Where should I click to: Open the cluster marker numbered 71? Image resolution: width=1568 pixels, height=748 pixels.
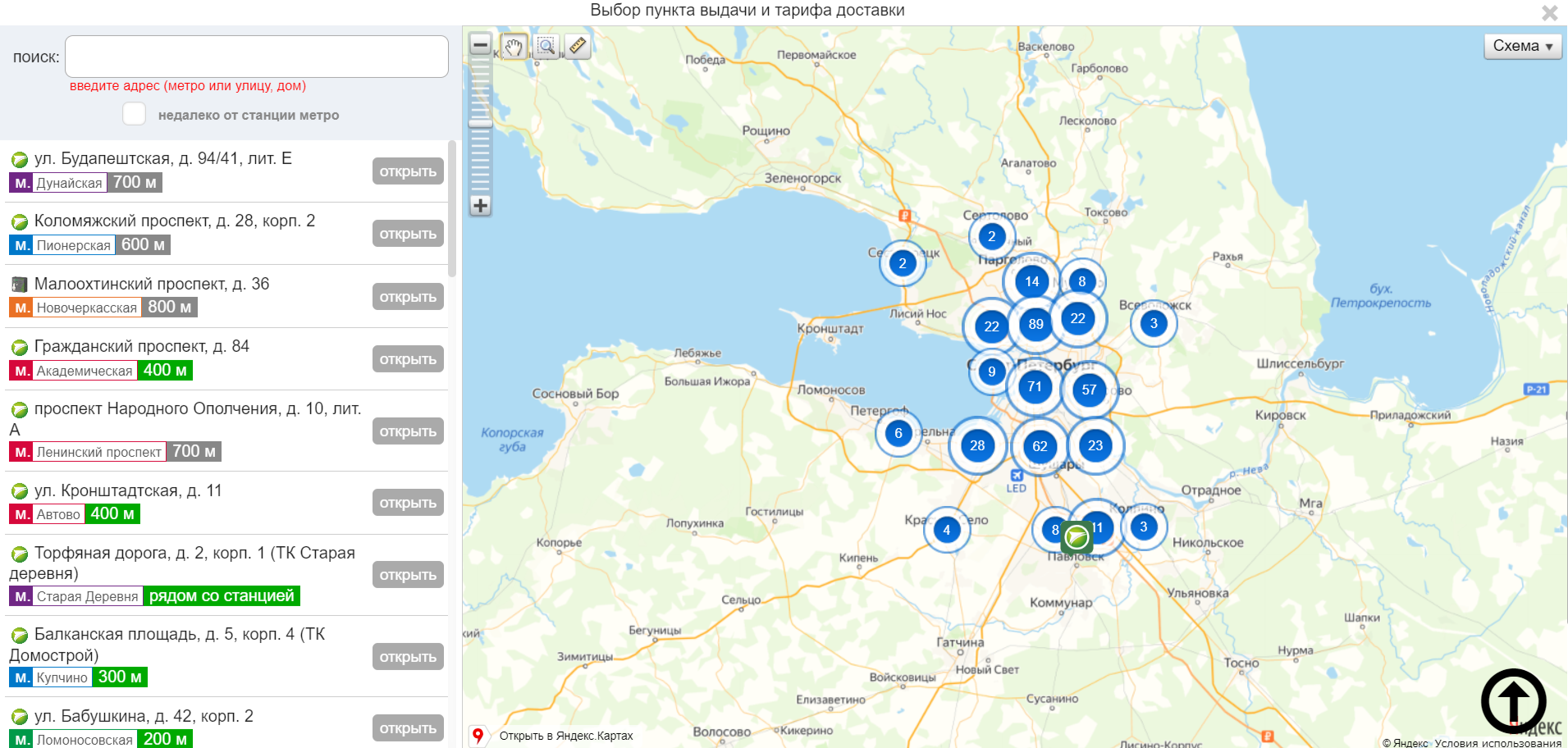pyautogui.click(x=1034, y=386)
